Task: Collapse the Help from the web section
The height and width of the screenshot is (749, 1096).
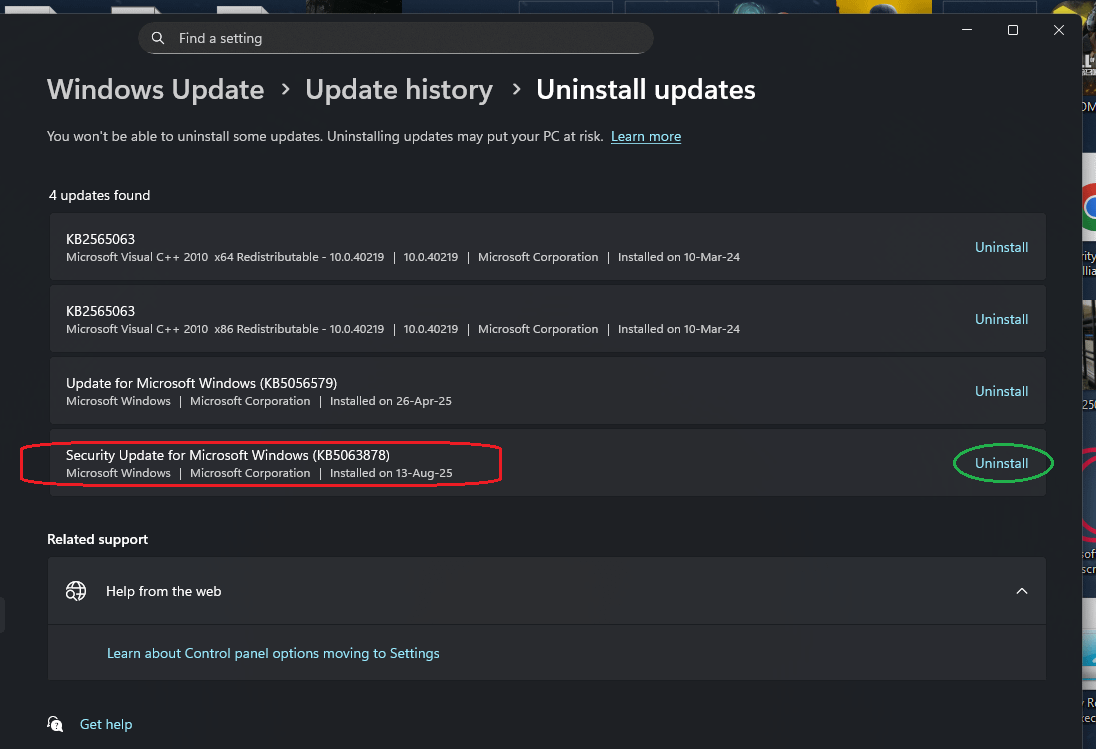Action: pos(1022,591)
